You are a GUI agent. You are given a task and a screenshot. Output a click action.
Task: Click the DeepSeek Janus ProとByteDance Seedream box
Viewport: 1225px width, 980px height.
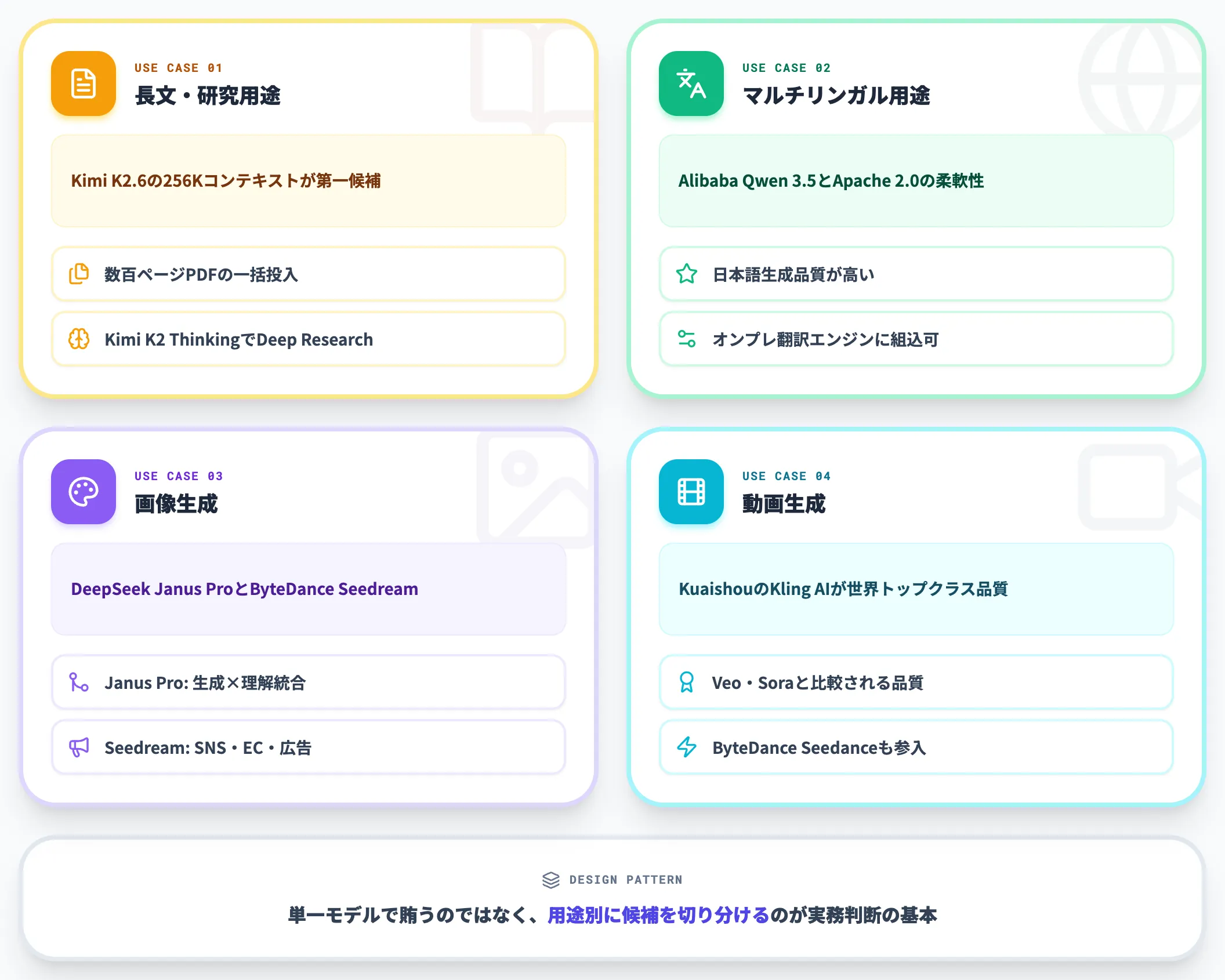(309, 589)
